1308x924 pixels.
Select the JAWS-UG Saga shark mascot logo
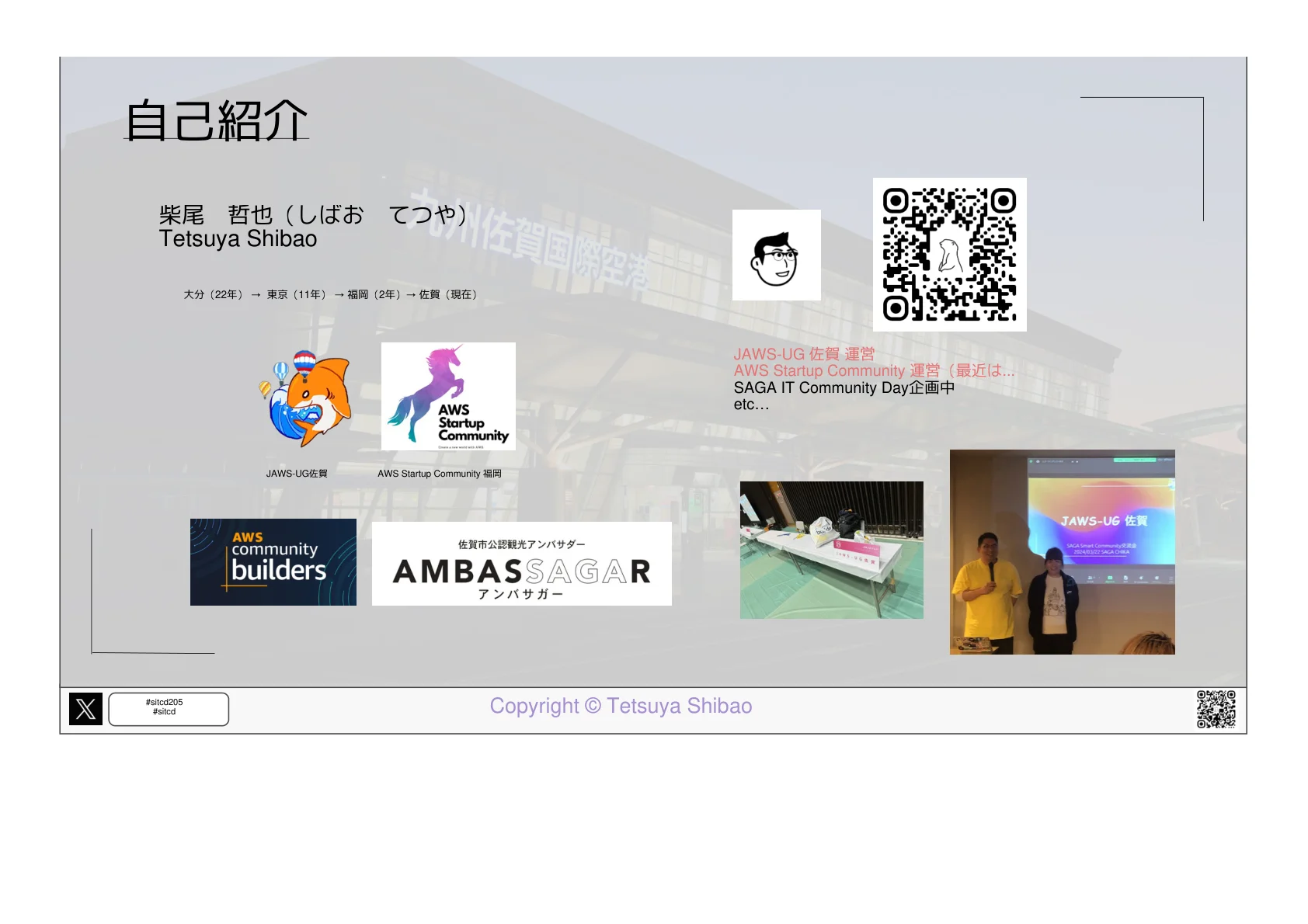(304, 398)
